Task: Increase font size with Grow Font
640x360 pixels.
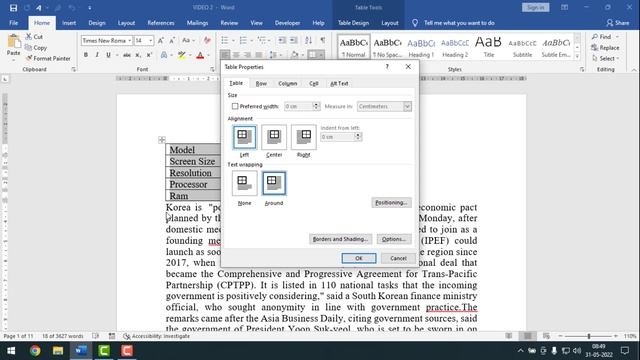Action: click(x=161, y=40)
